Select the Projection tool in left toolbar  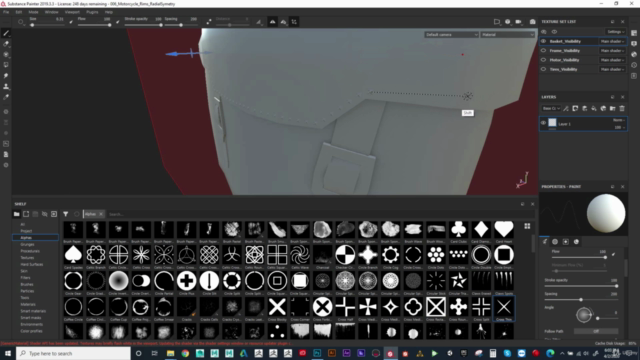coord(6,55)
